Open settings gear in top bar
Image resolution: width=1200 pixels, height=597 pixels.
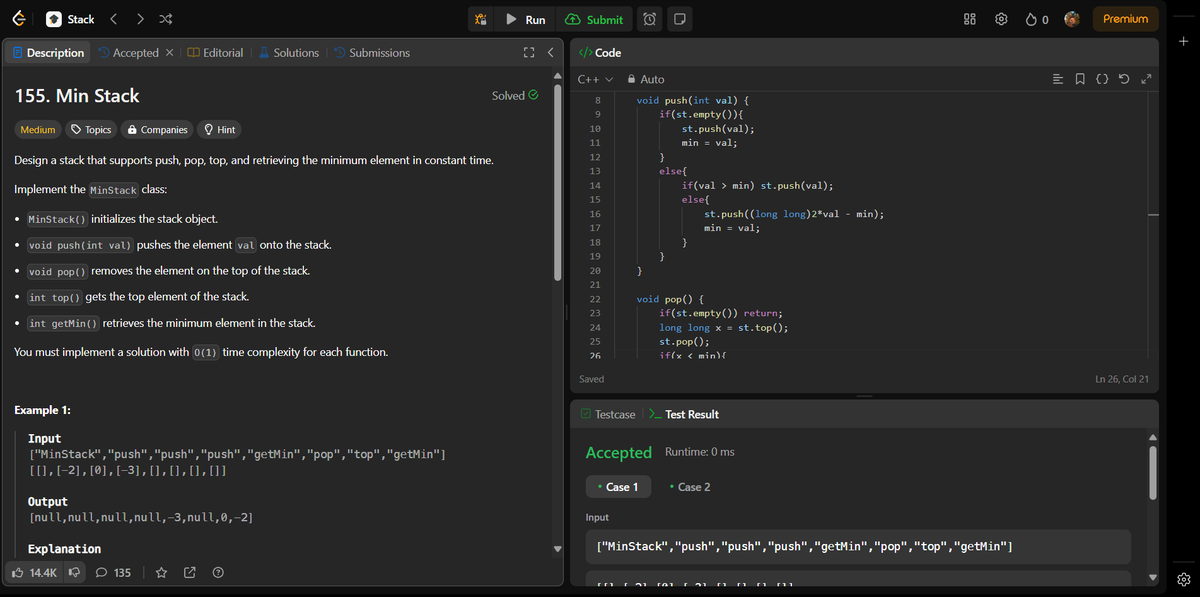pos(1001,19)
